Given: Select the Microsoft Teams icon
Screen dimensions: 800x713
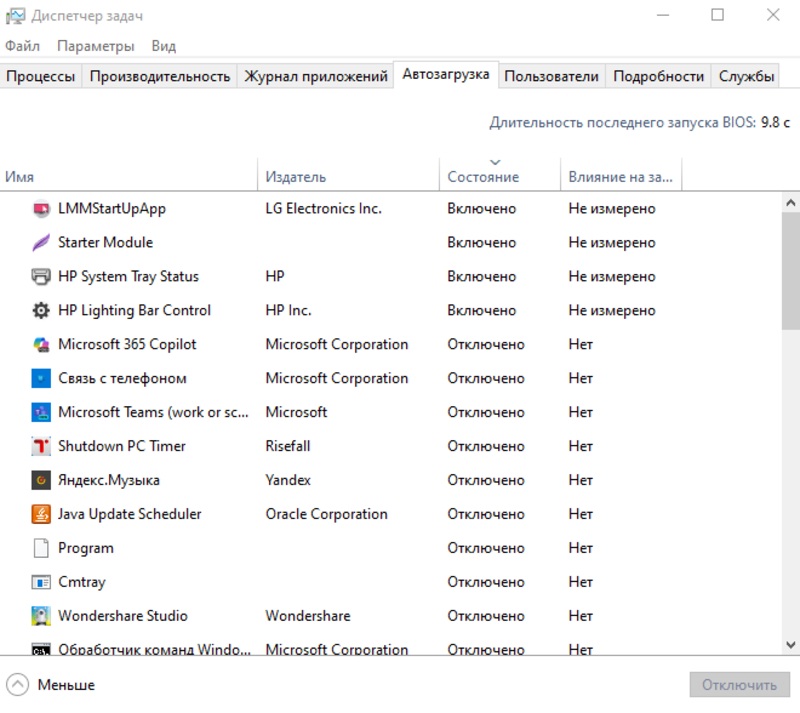Looking at the screenshot, I should (41, 413).
